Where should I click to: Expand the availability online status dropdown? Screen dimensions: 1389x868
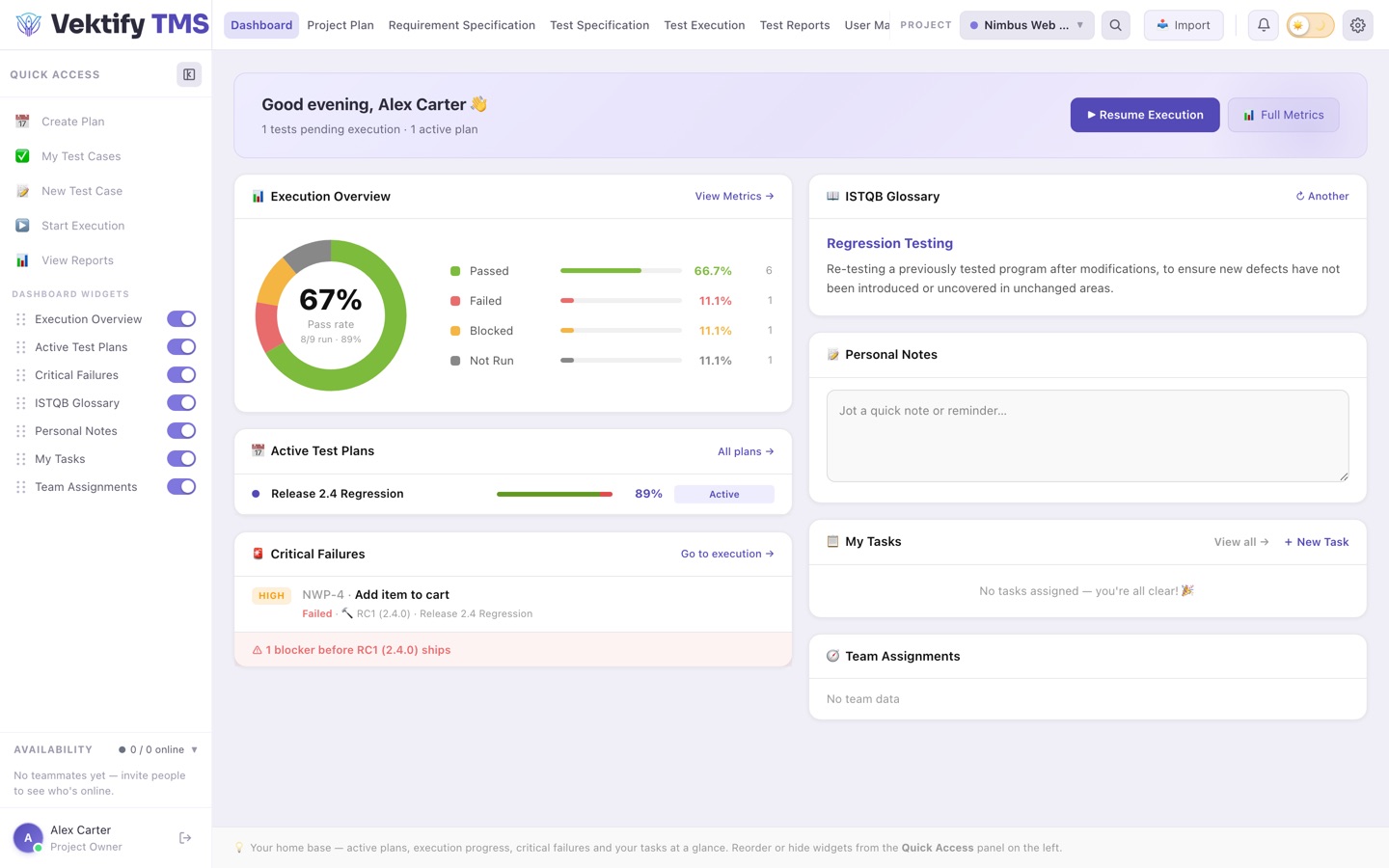click(158, 749)
